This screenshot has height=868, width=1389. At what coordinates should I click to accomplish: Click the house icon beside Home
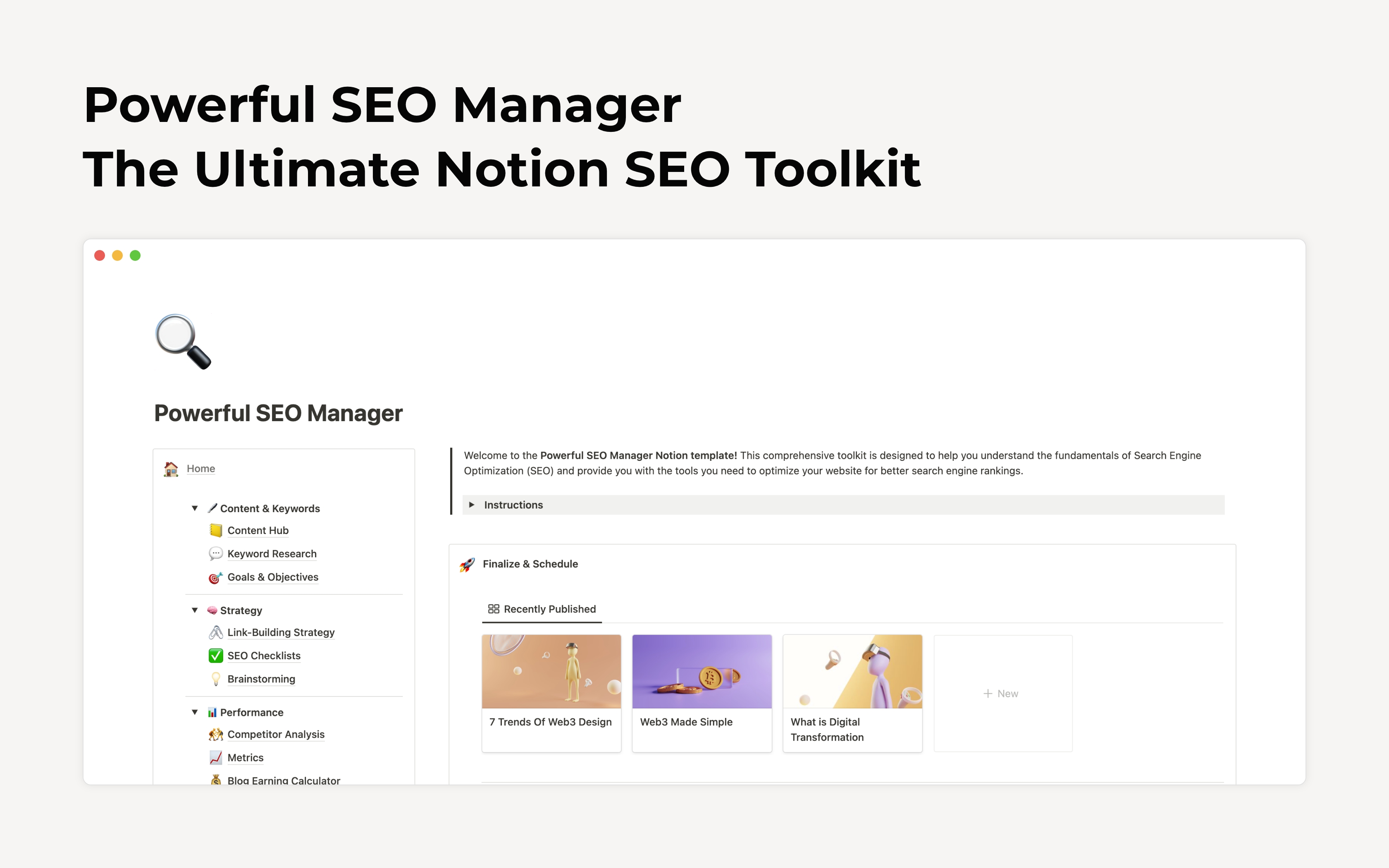(x=171, y=469)
